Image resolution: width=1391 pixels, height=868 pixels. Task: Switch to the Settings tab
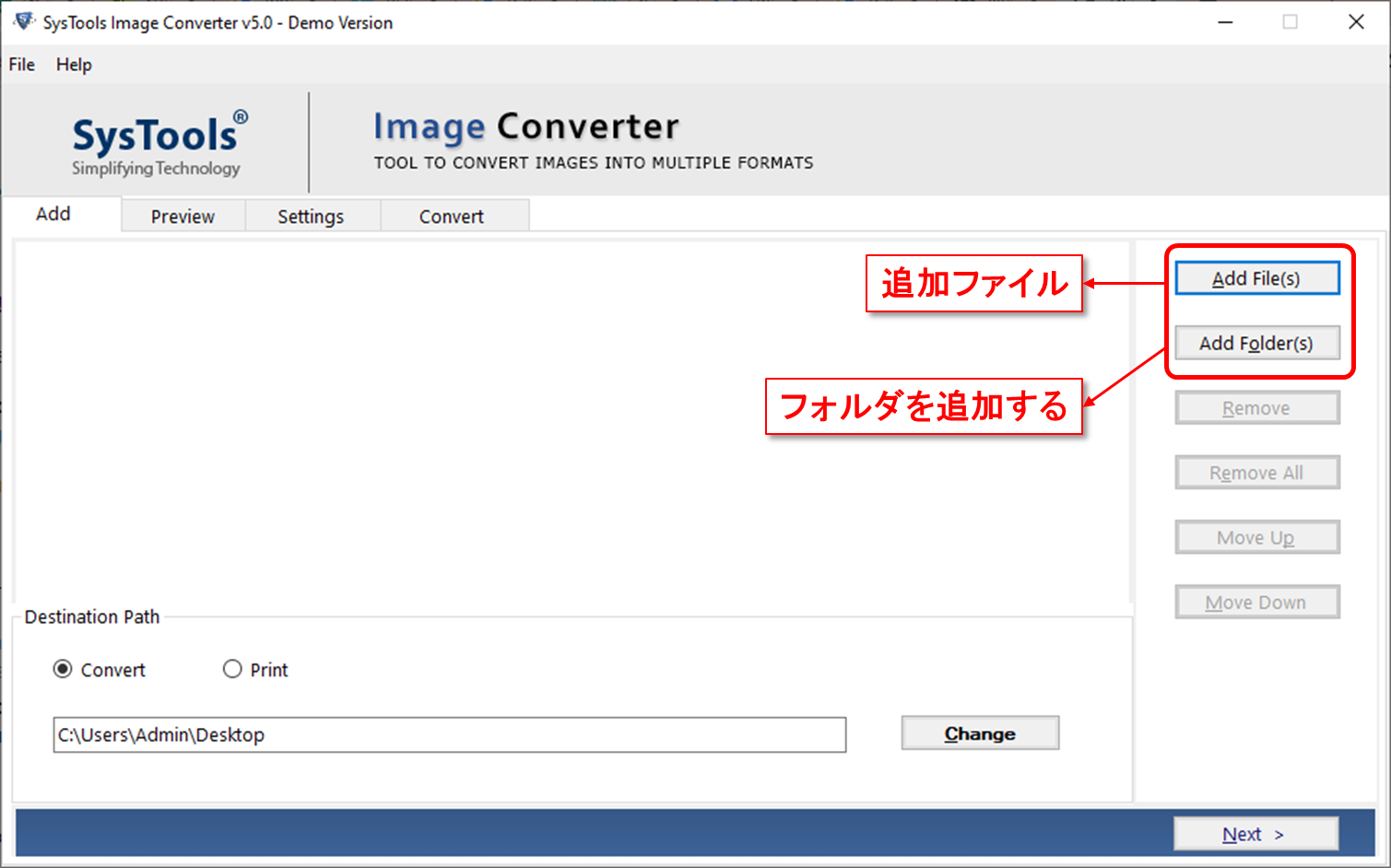[x=311, y=215]
